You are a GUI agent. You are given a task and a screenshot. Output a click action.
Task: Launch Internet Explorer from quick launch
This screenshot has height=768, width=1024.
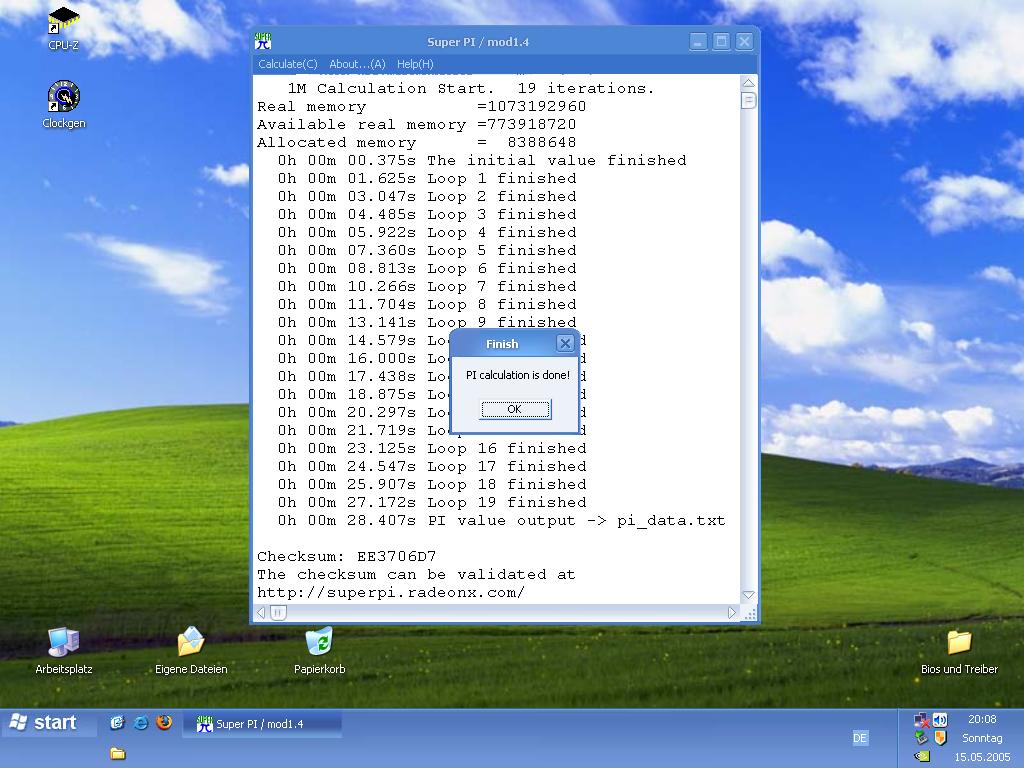[140, 722]
